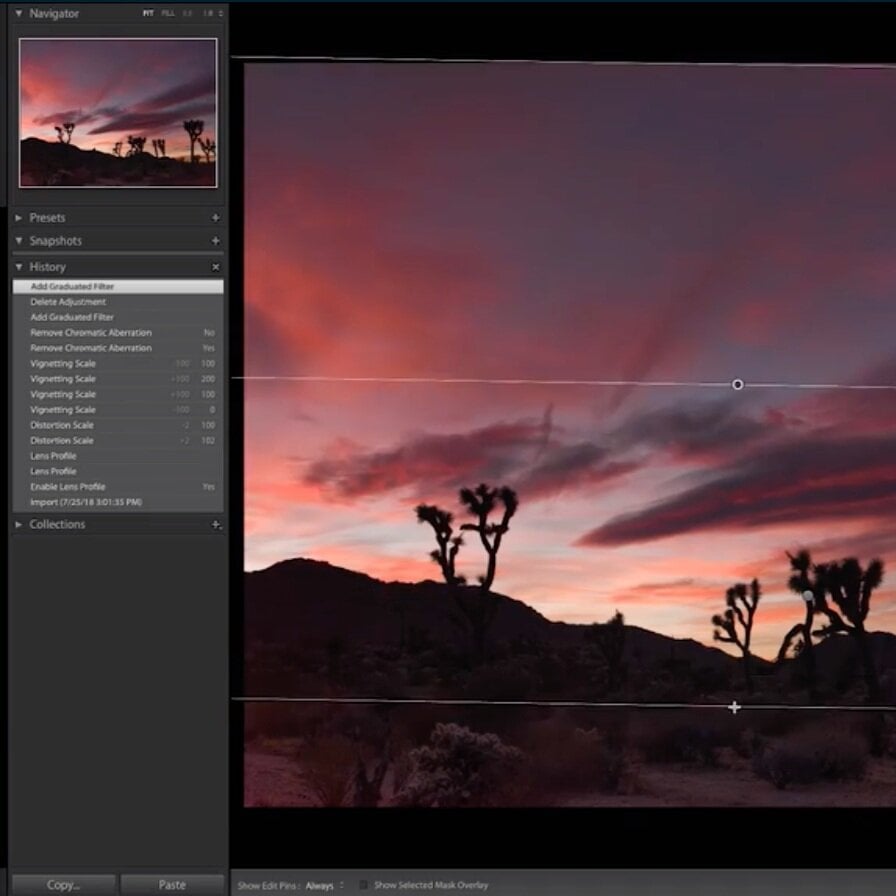The image size is (896, 896).
Task: Enable Show Selected Mask Overlay checkbox
Action: point(364,885)
